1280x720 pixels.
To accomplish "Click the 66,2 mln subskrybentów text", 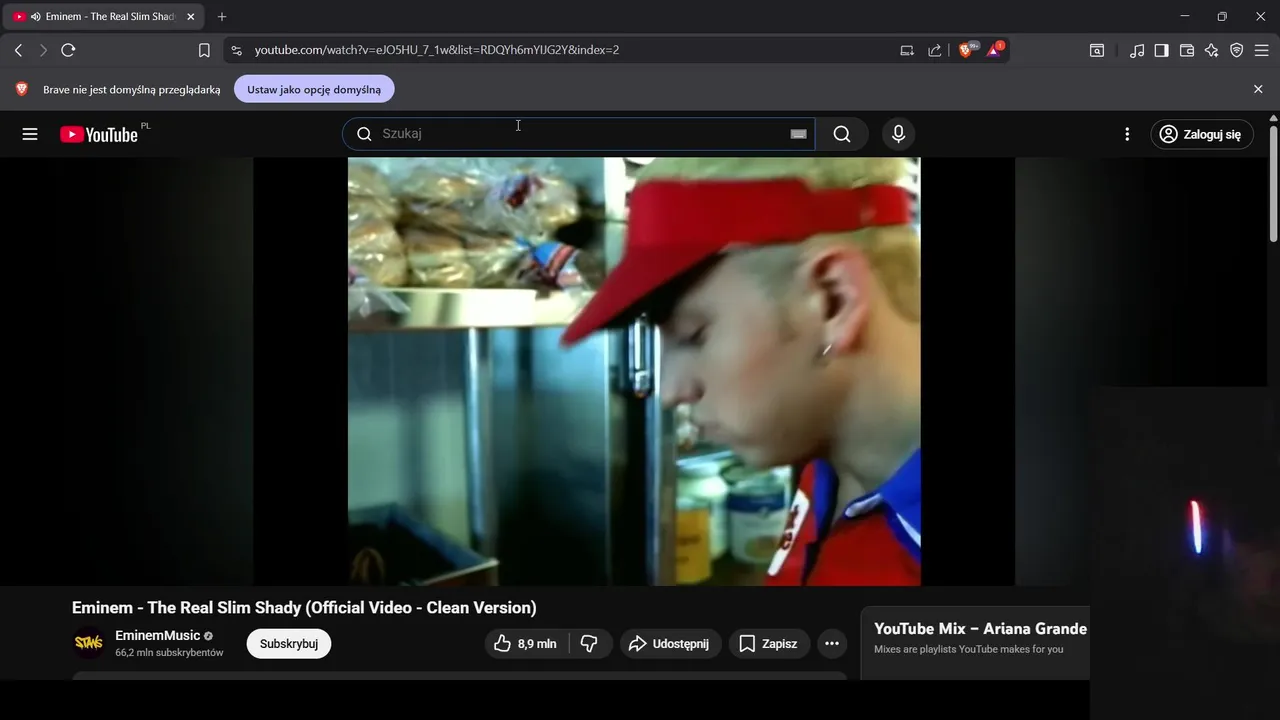I will [x=169, y=653].
